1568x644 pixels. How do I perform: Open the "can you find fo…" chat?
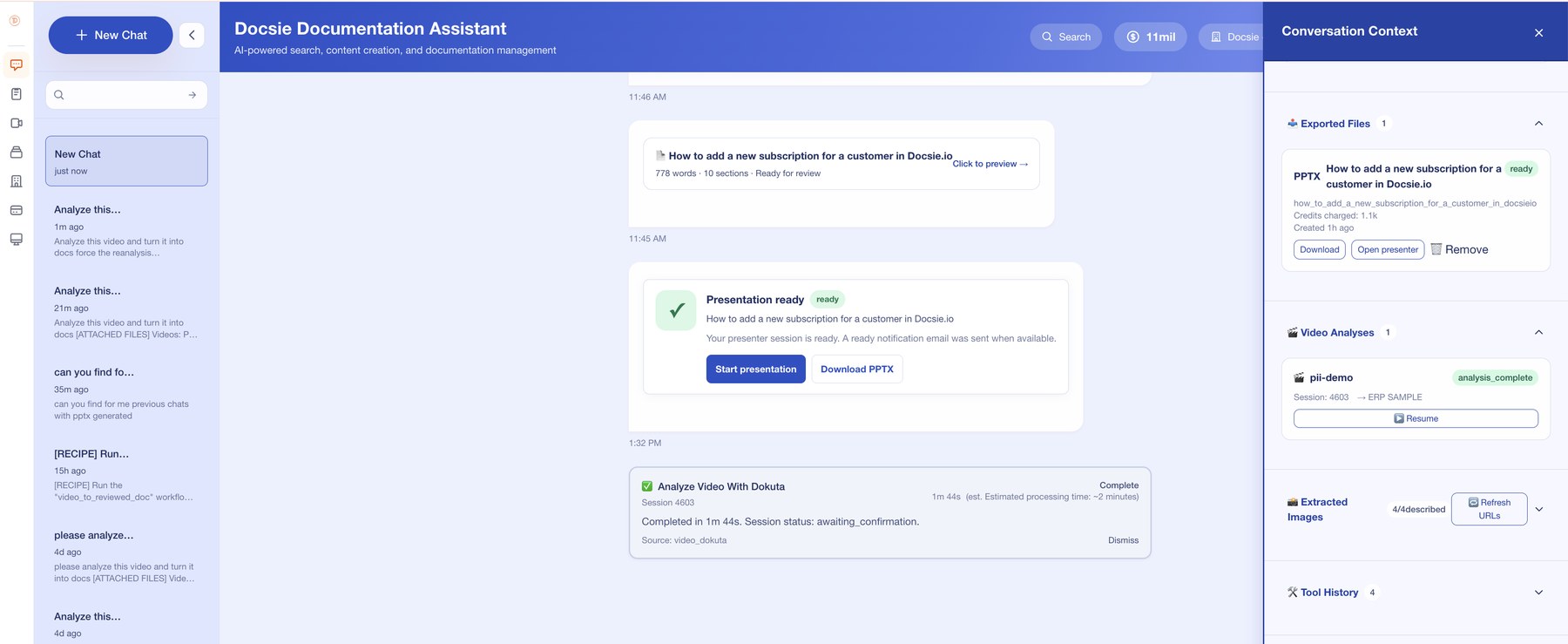126,394
